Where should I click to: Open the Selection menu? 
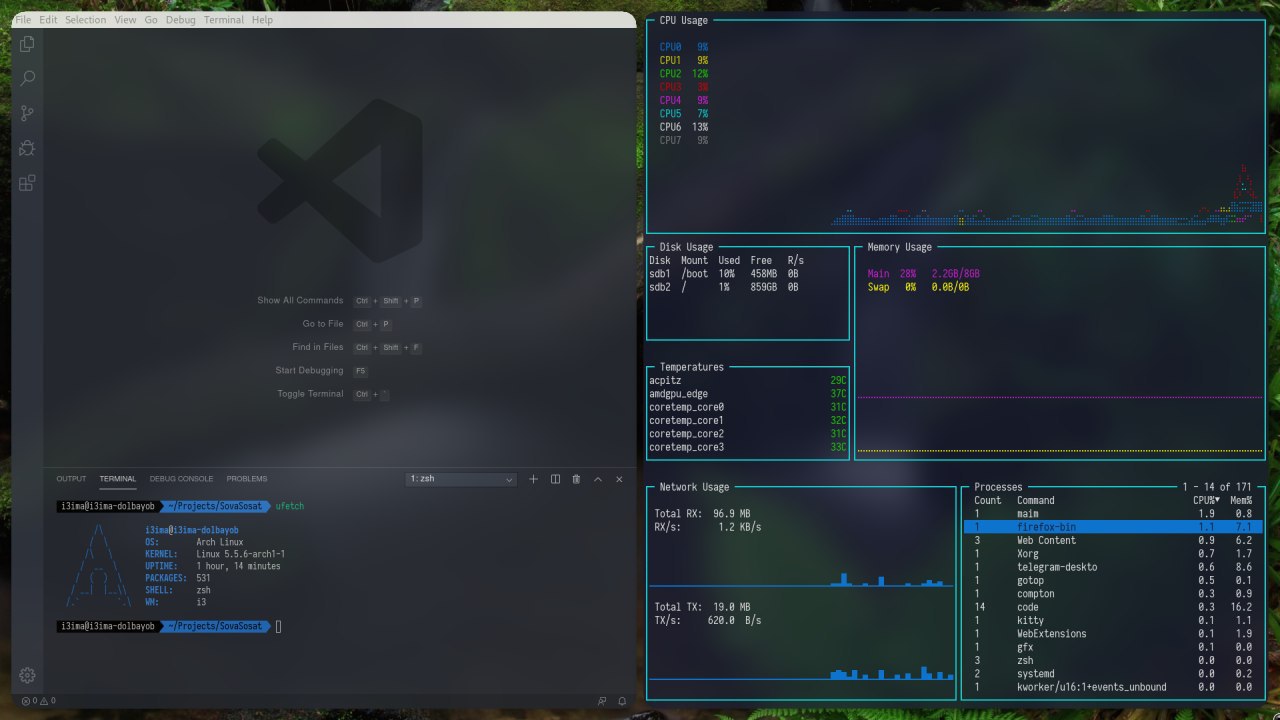point(86,20)
